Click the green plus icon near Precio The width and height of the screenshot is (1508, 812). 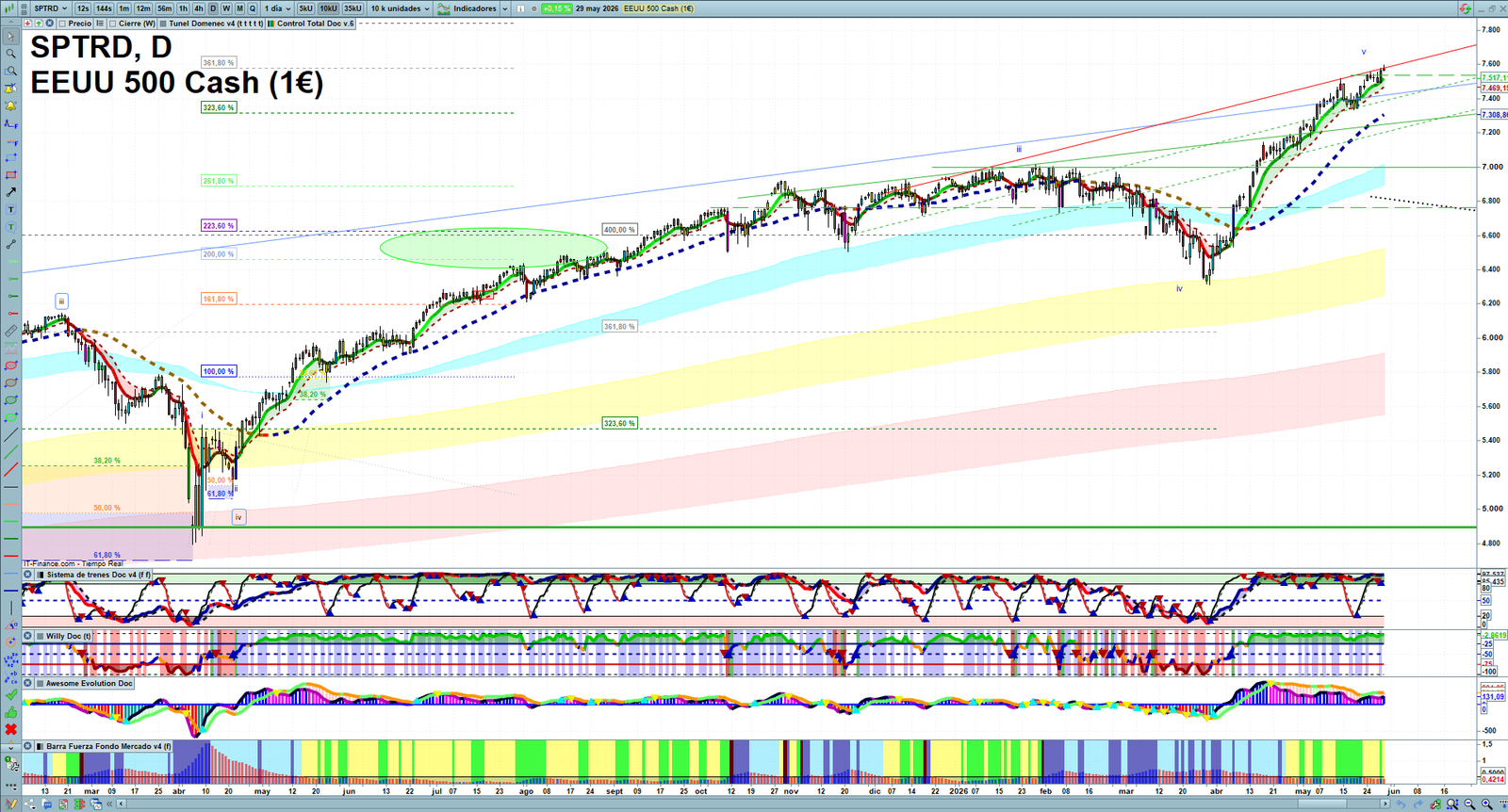tap(39, 24)
